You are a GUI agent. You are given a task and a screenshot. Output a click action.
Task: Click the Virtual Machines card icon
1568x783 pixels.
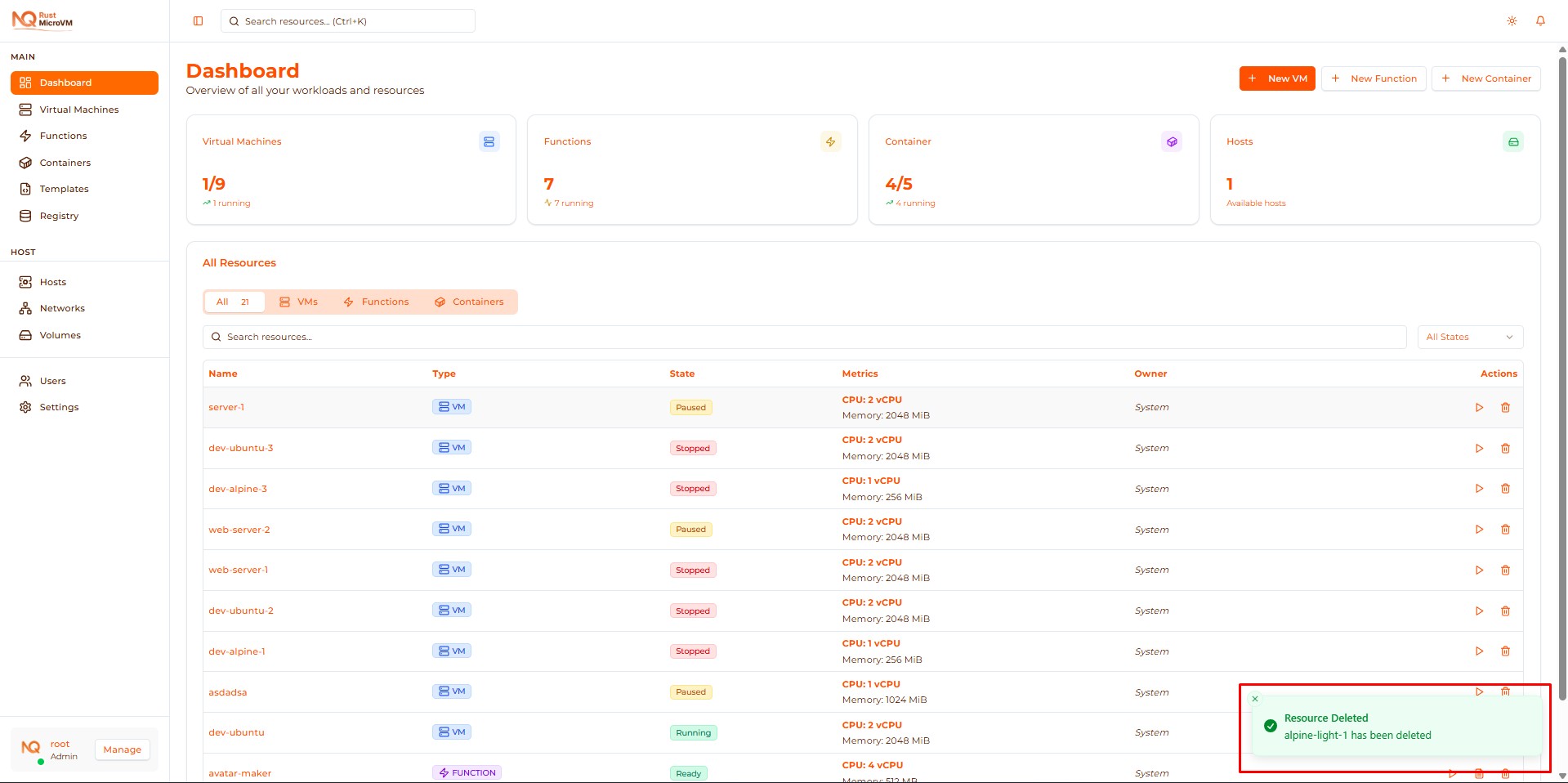coord(489,142)
